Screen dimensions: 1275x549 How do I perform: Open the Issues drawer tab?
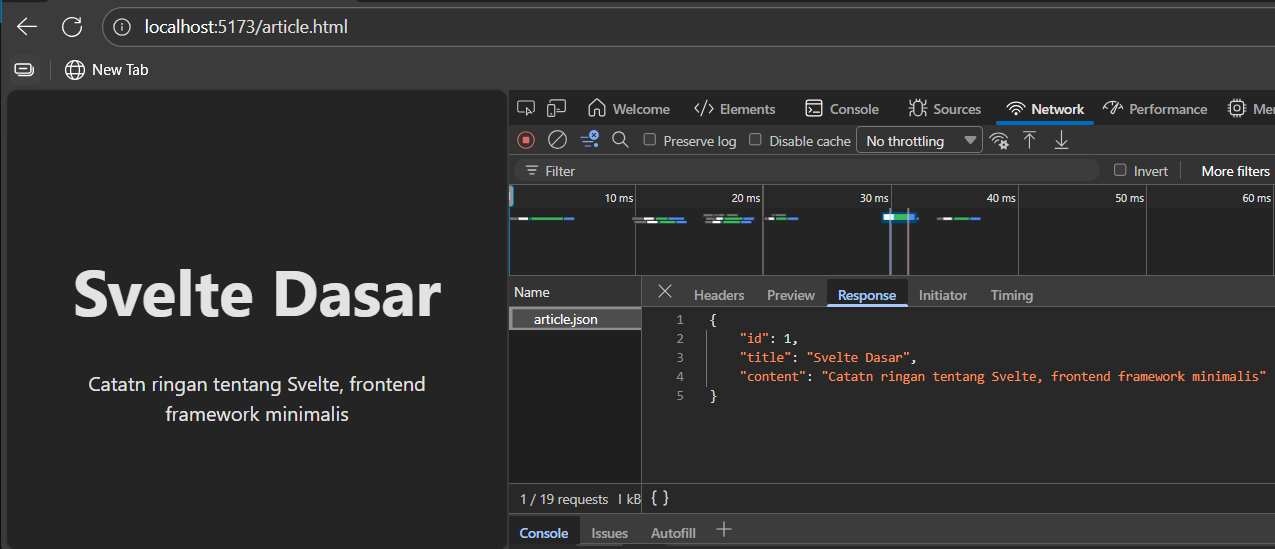[x=609, y=533]
